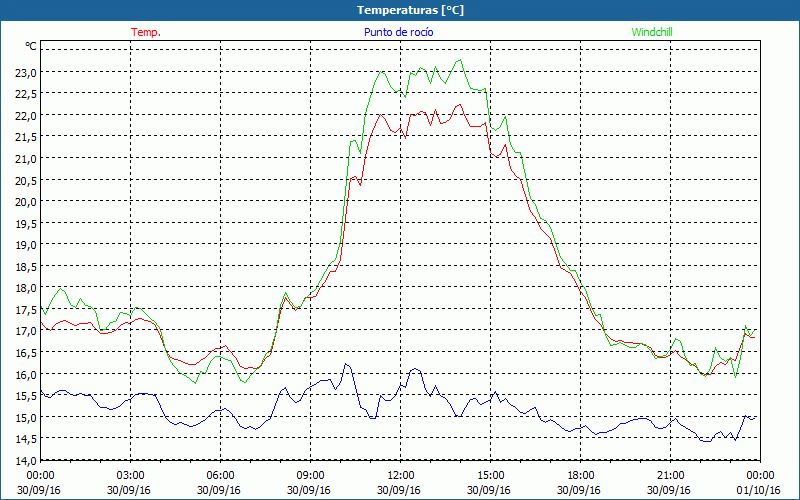Click the 30/09/16 date under 18:00
Viewport: 800px width, 500px height.
pos(579,490)
